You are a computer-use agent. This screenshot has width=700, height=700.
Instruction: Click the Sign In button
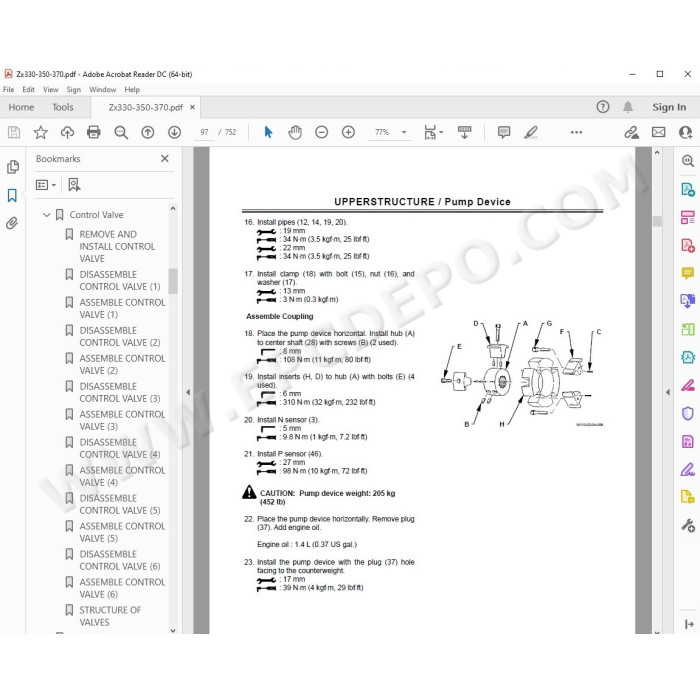click(669, 107)
